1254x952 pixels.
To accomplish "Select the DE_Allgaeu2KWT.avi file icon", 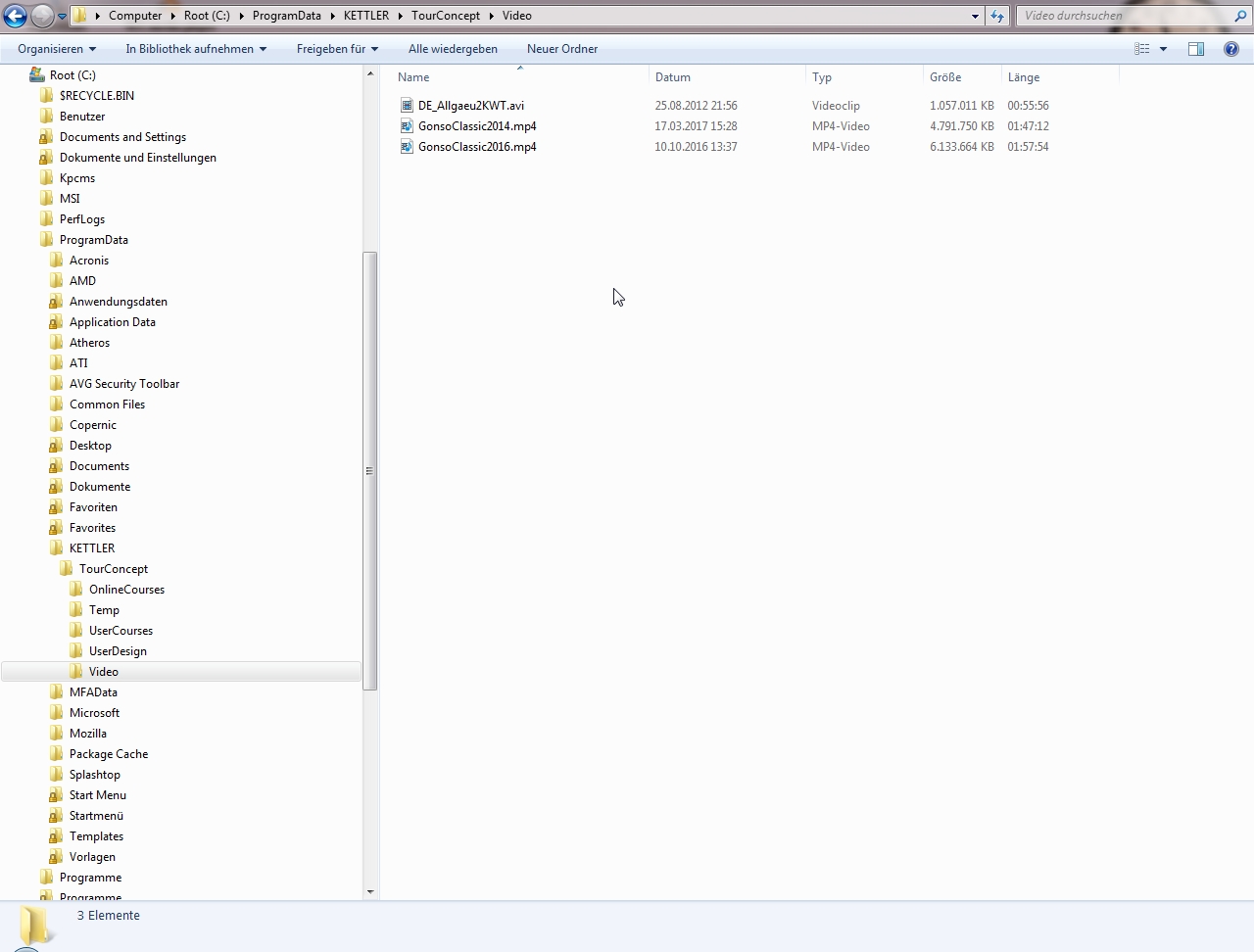I will tap(407, 106).
